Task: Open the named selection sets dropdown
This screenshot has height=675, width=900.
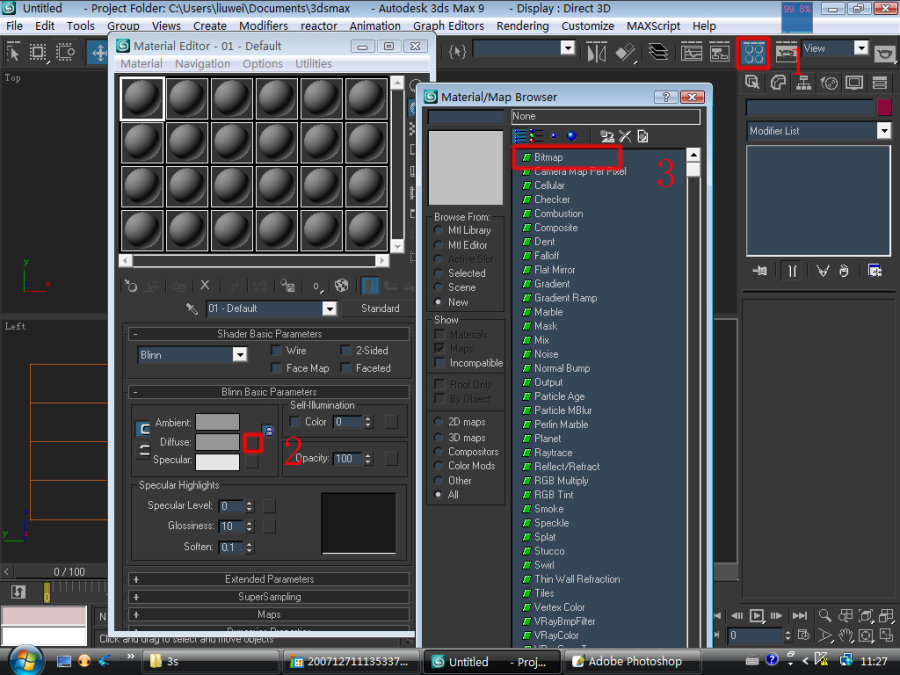Action: [x=568, y=48]
